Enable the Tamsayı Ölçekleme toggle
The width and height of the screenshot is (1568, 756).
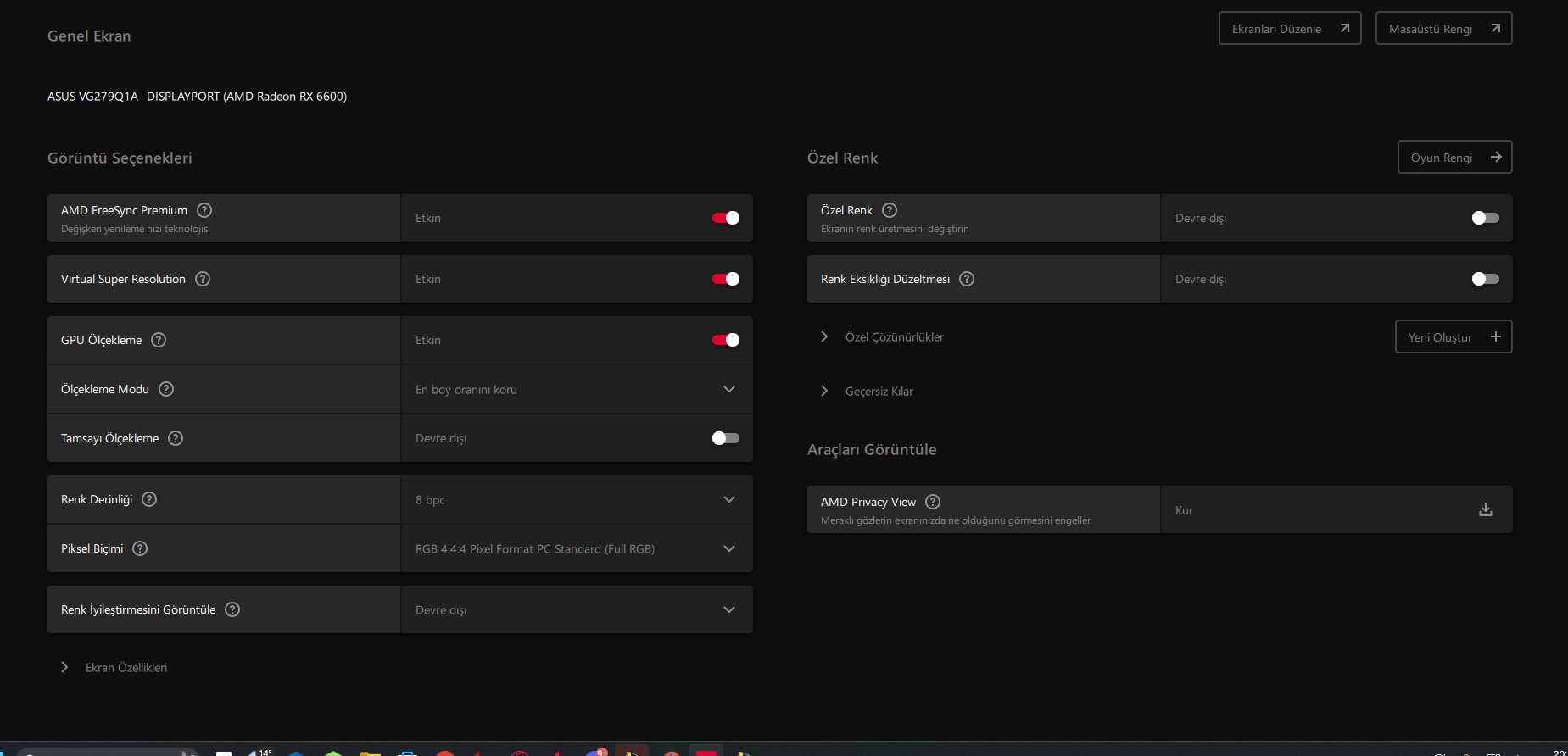726,438
